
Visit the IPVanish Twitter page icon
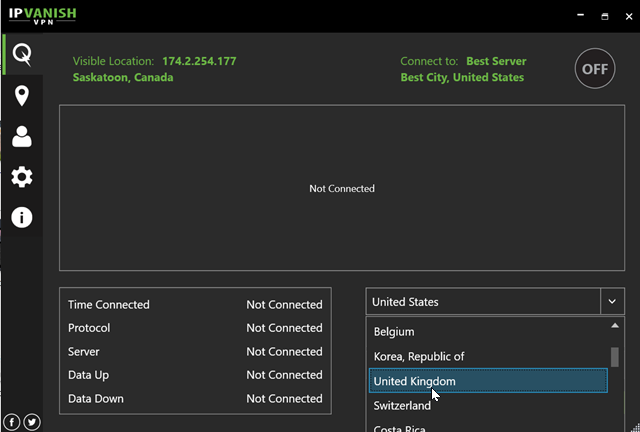32,422
